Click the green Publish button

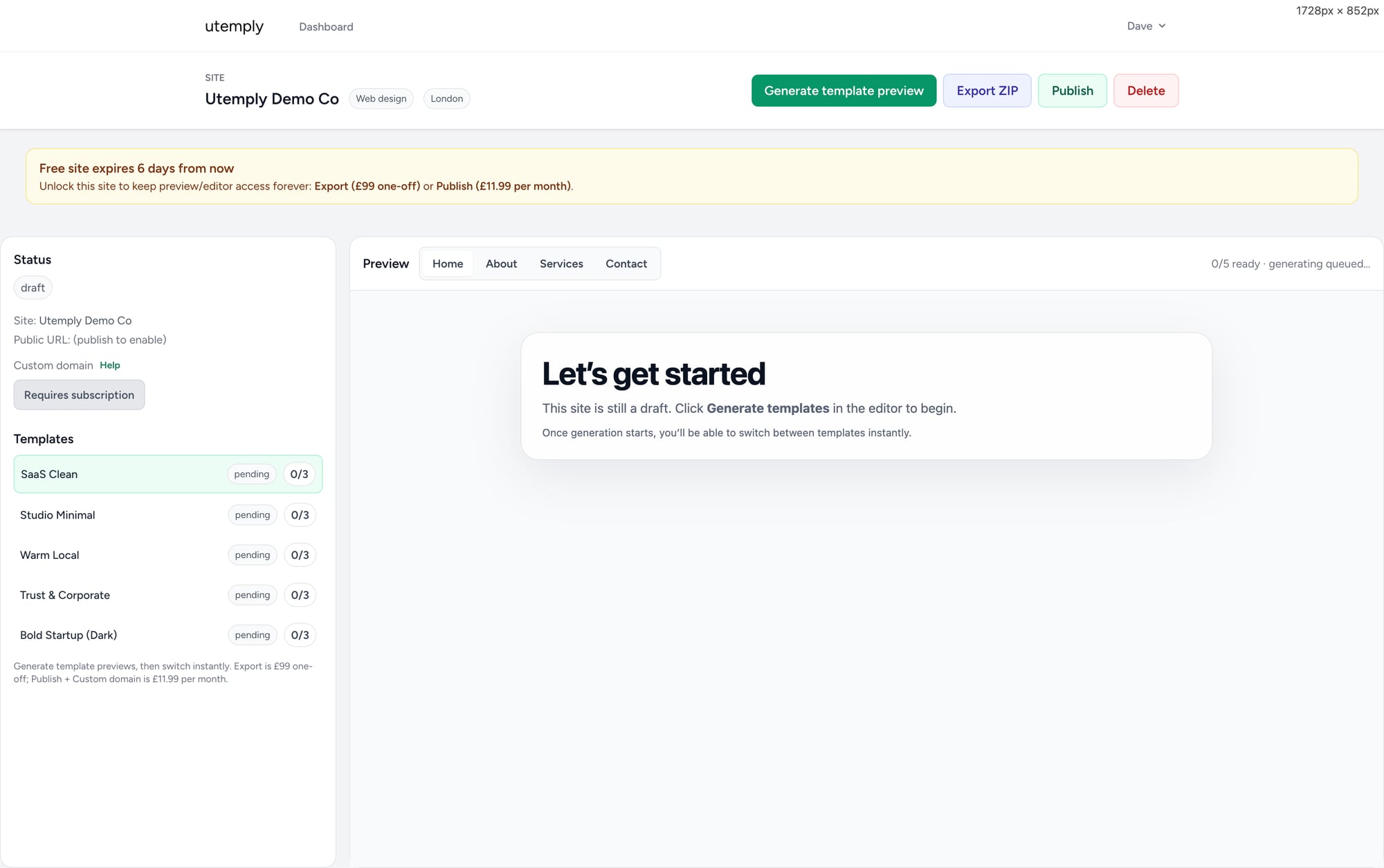[1072, 91]
